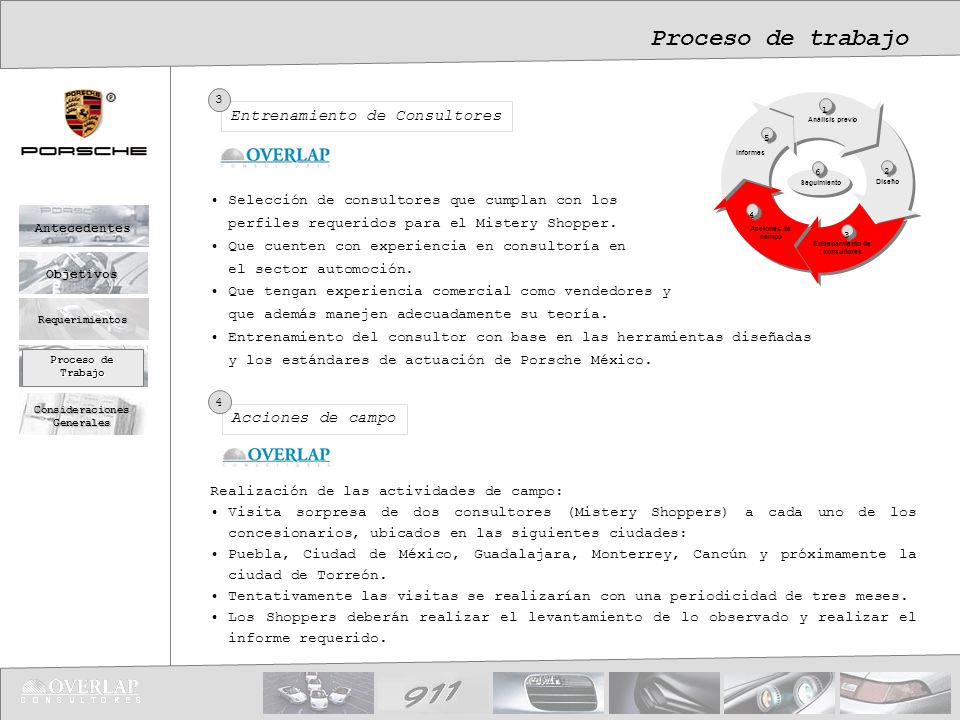This screenshot has width=960, height=720.
Task: Open the red tail light thumbnail
Action: (x=894, y=693)
